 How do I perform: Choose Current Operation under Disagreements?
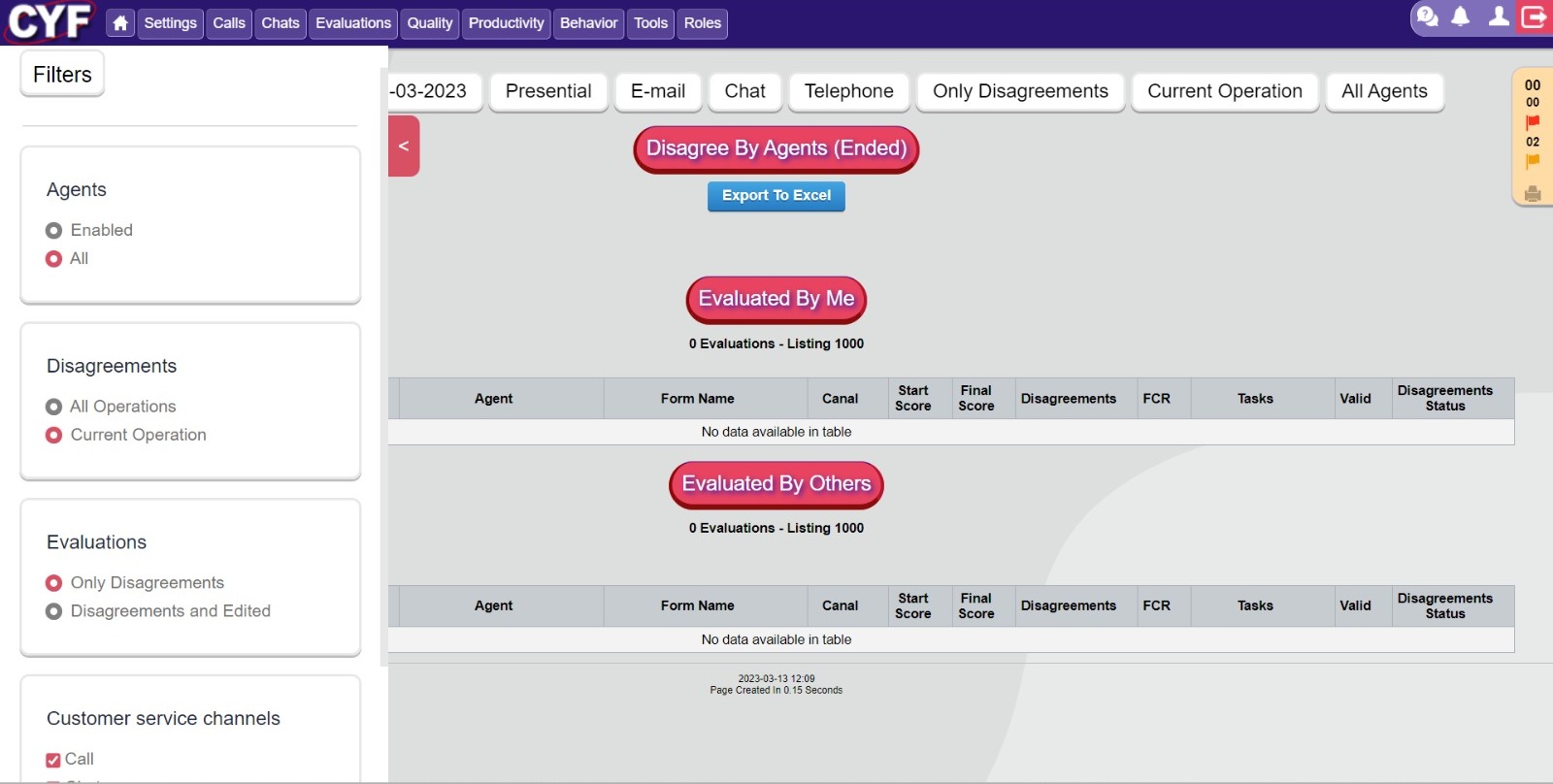[54, 435]
